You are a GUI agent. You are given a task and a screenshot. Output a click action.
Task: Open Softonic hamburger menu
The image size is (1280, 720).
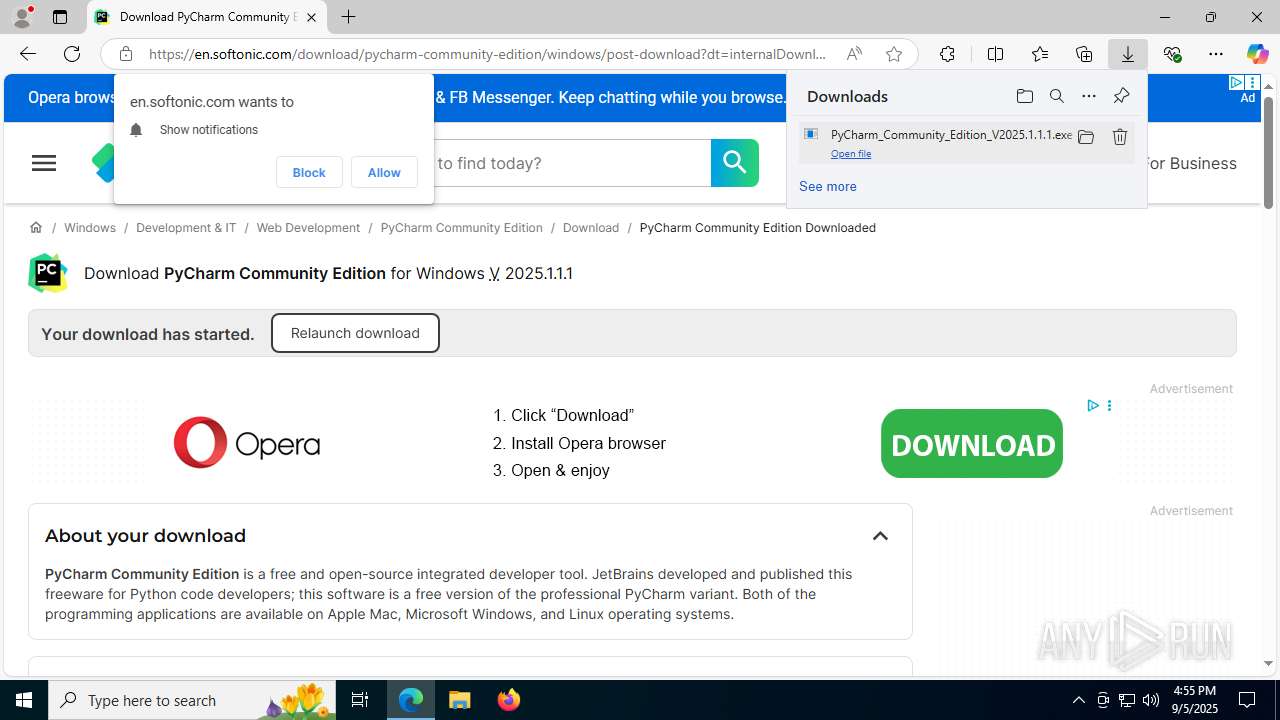click(x=44, y=163)
